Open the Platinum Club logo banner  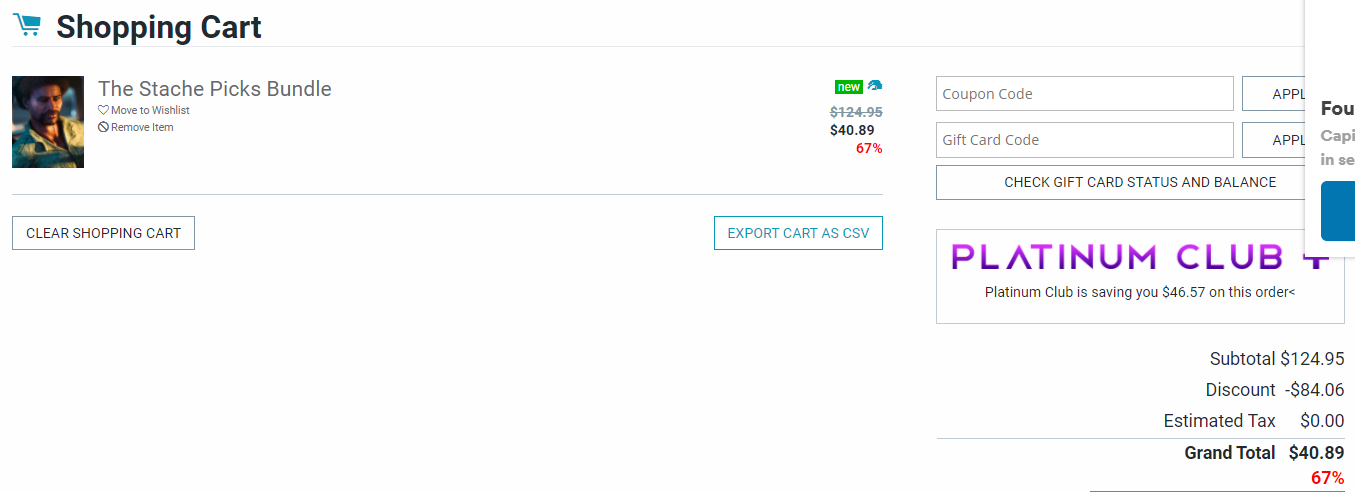(1139, 257)
